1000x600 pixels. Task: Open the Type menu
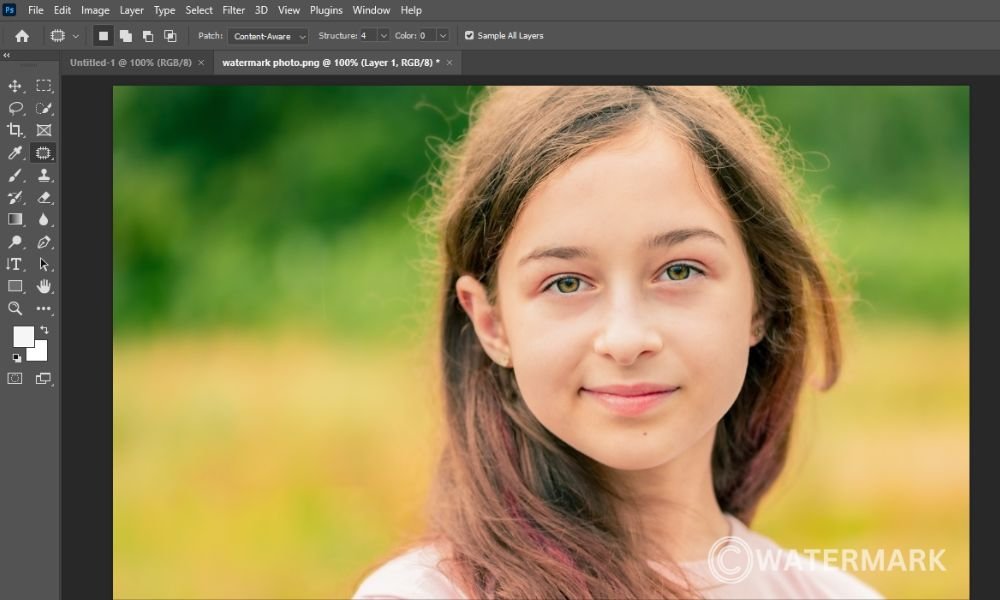165,10
